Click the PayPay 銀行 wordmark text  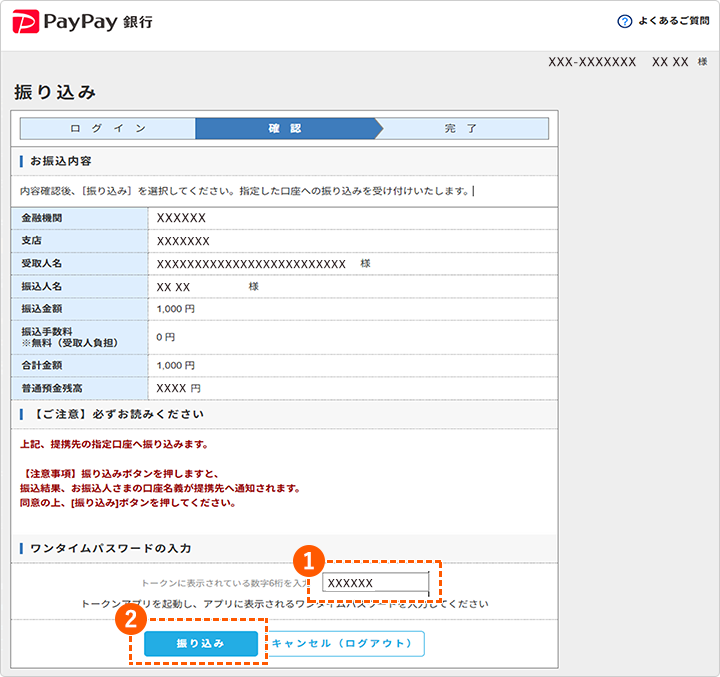[98, 22]
